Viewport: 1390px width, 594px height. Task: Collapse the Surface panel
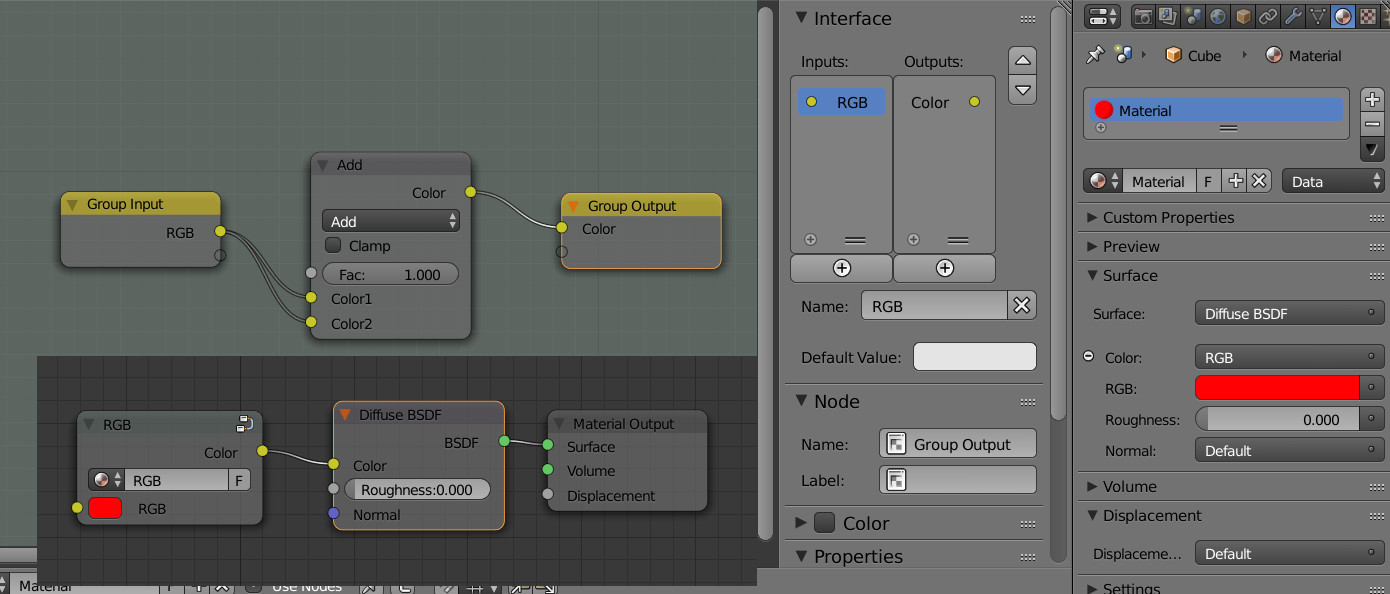click(x=1092, y=275)
